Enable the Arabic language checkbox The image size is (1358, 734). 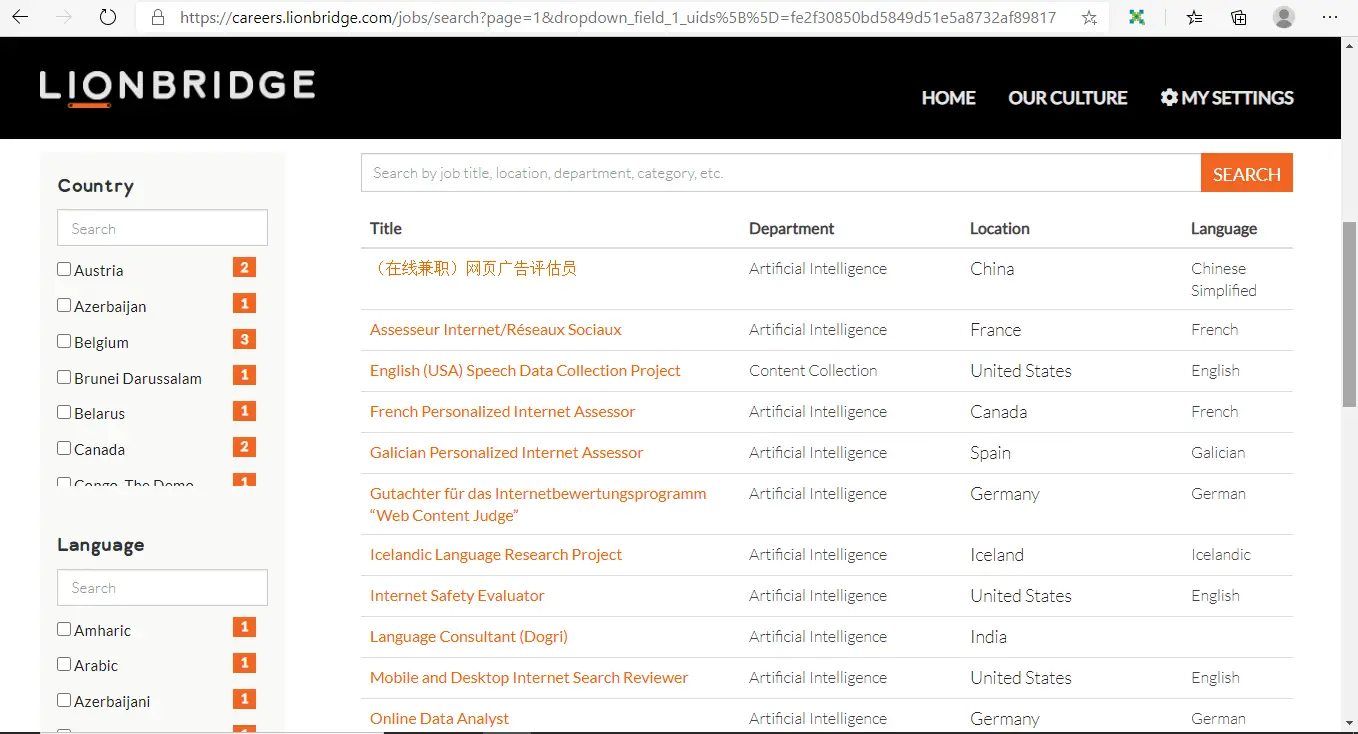point(64,664)
